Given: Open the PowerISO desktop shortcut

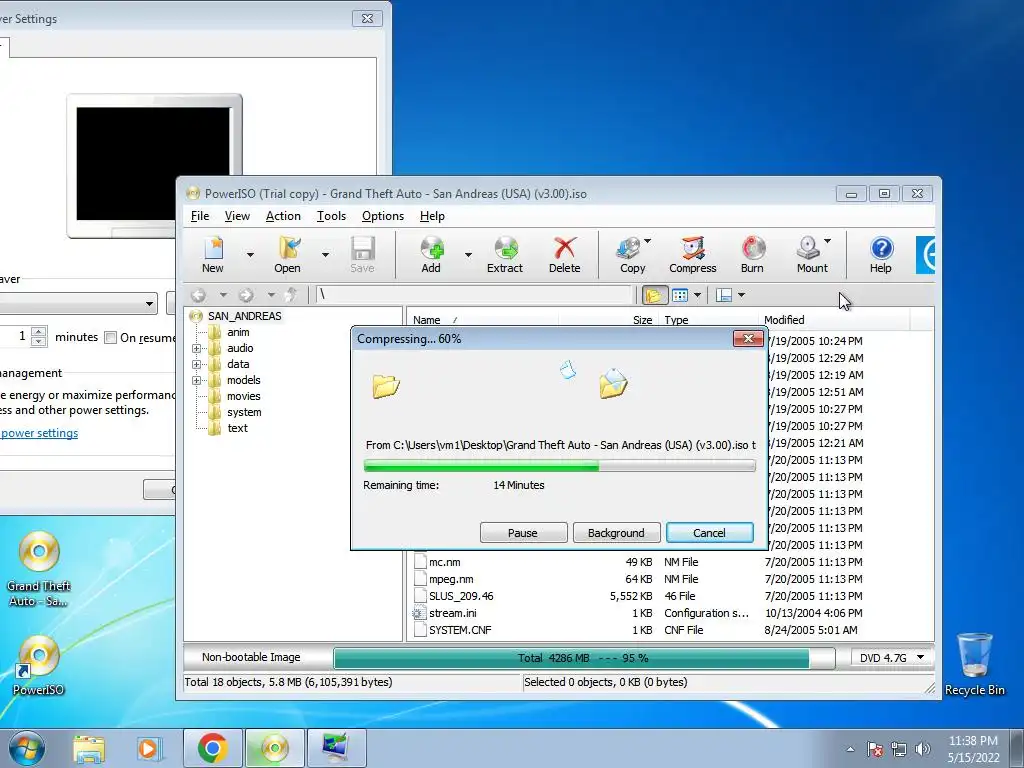Looking at the screenshot, I should (39, 665).
